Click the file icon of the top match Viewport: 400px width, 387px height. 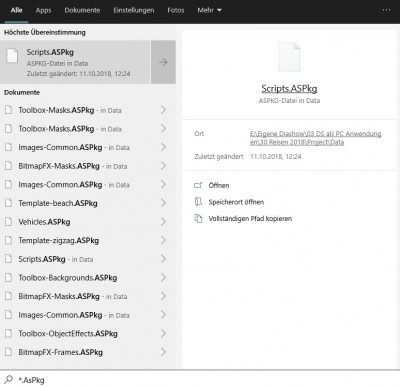[12, 55]
